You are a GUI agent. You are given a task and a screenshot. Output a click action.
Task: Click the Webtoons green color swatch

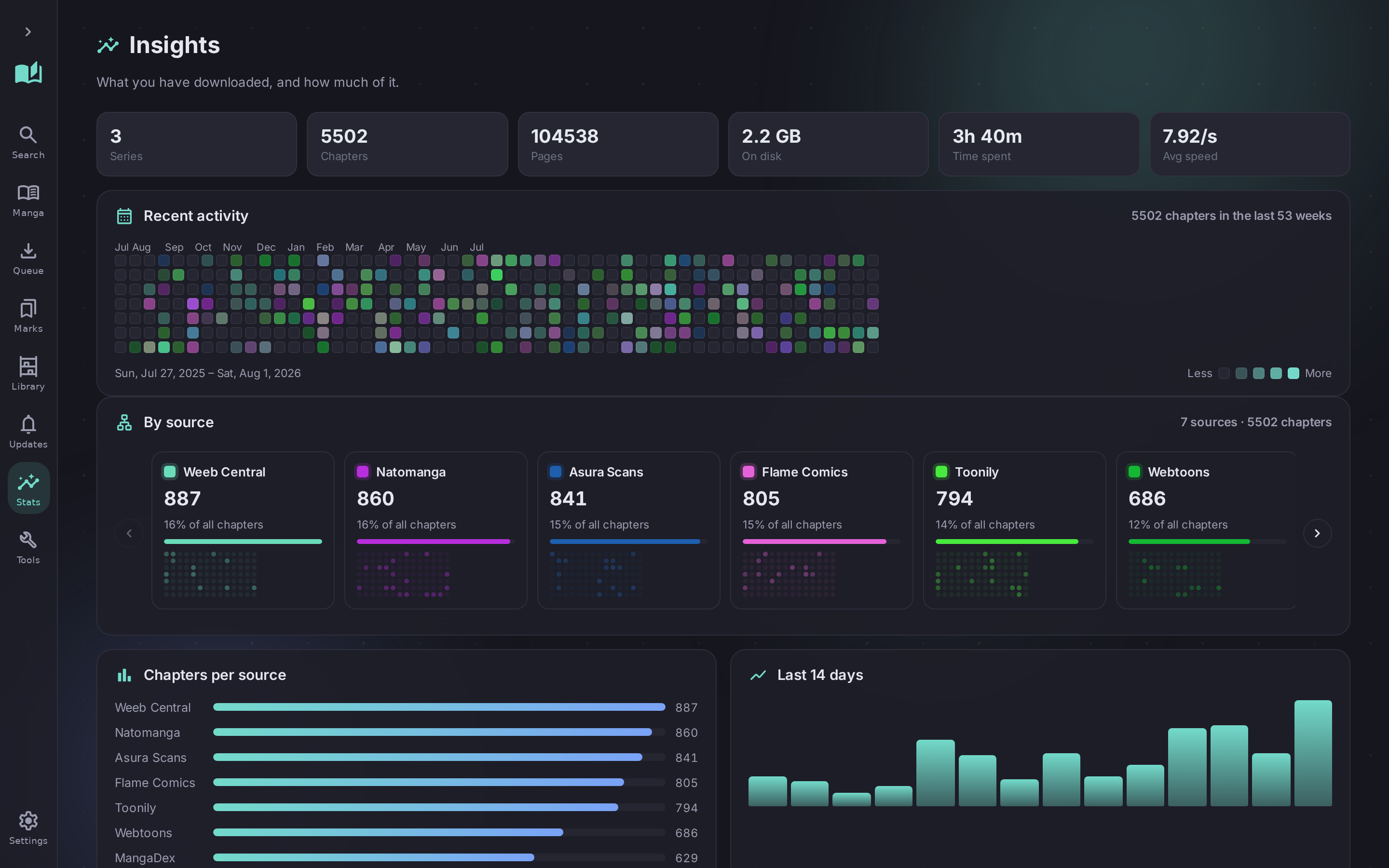tap(1134, 472)
